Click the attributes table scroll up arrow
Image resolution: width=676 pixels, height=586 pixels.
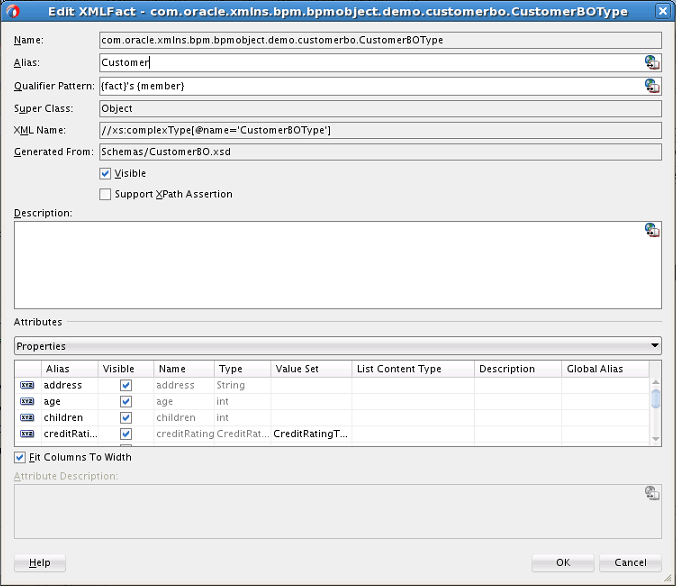pos(655,382)
